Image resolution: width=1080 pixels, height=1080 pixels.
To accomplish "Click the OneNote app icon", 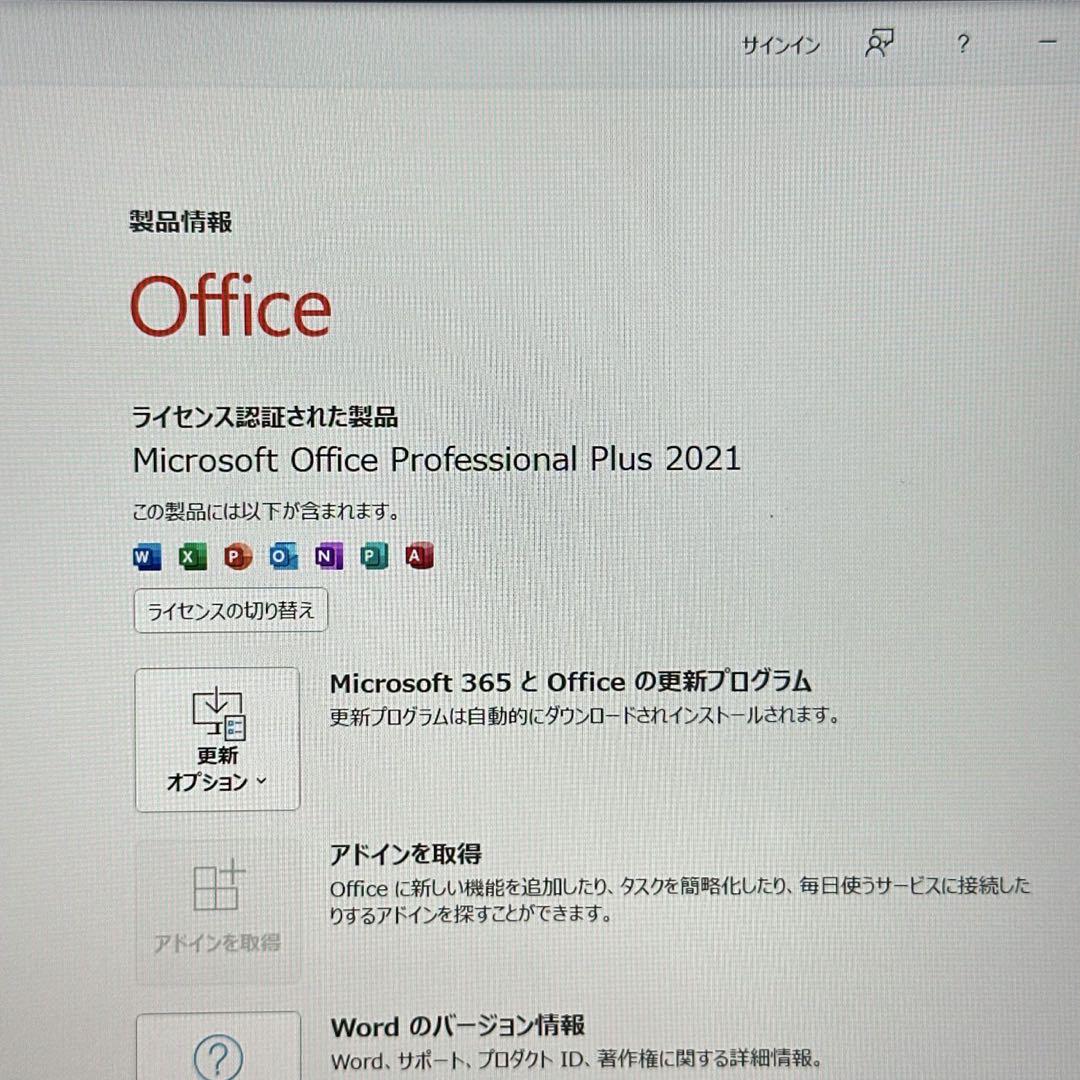I will click(329, 557).
